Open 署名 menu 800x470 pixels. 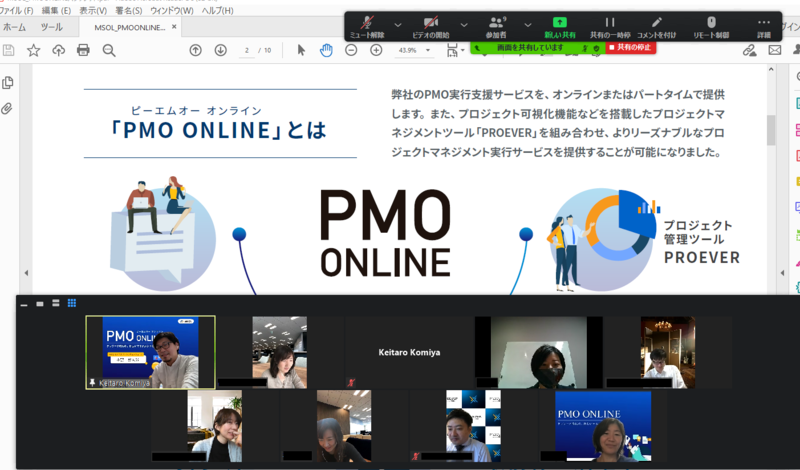[129, 10]
